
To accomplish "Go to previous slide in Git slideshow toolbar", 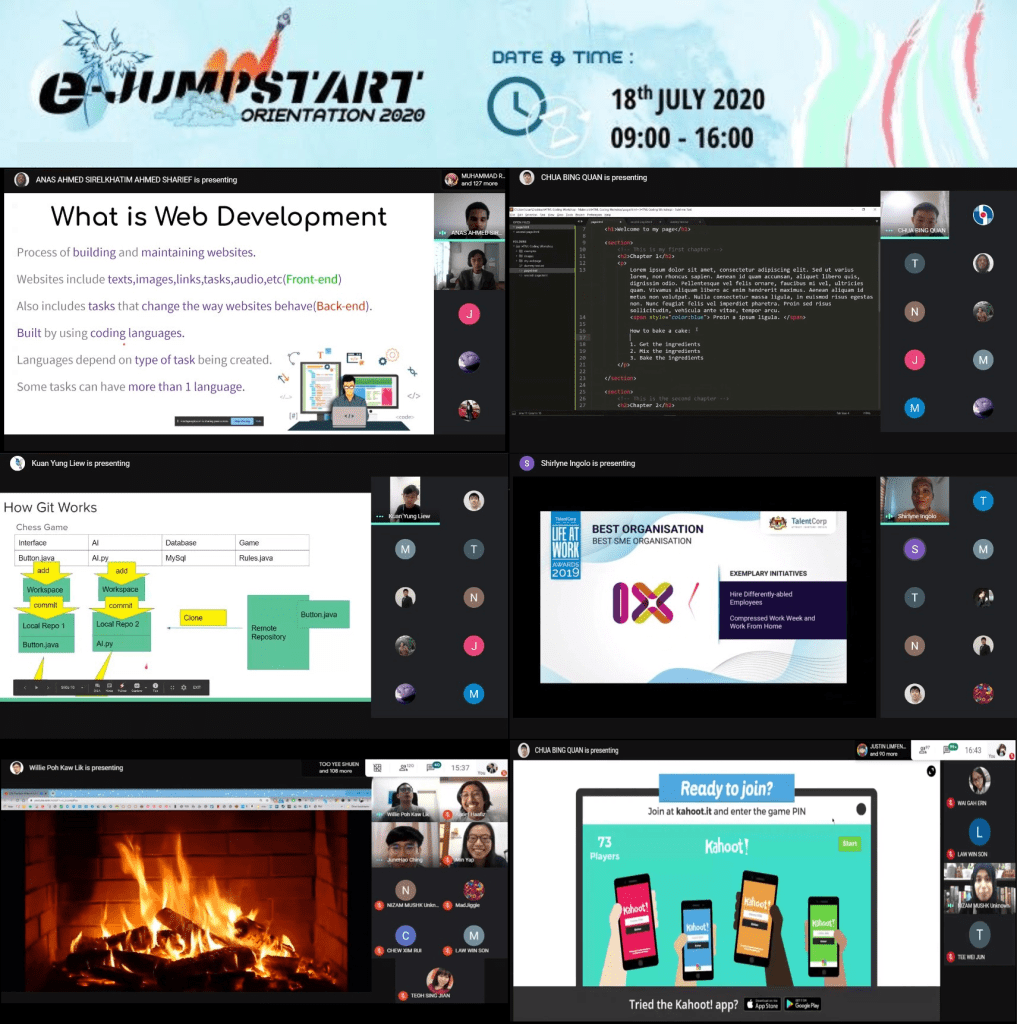I will click(25, 687).
